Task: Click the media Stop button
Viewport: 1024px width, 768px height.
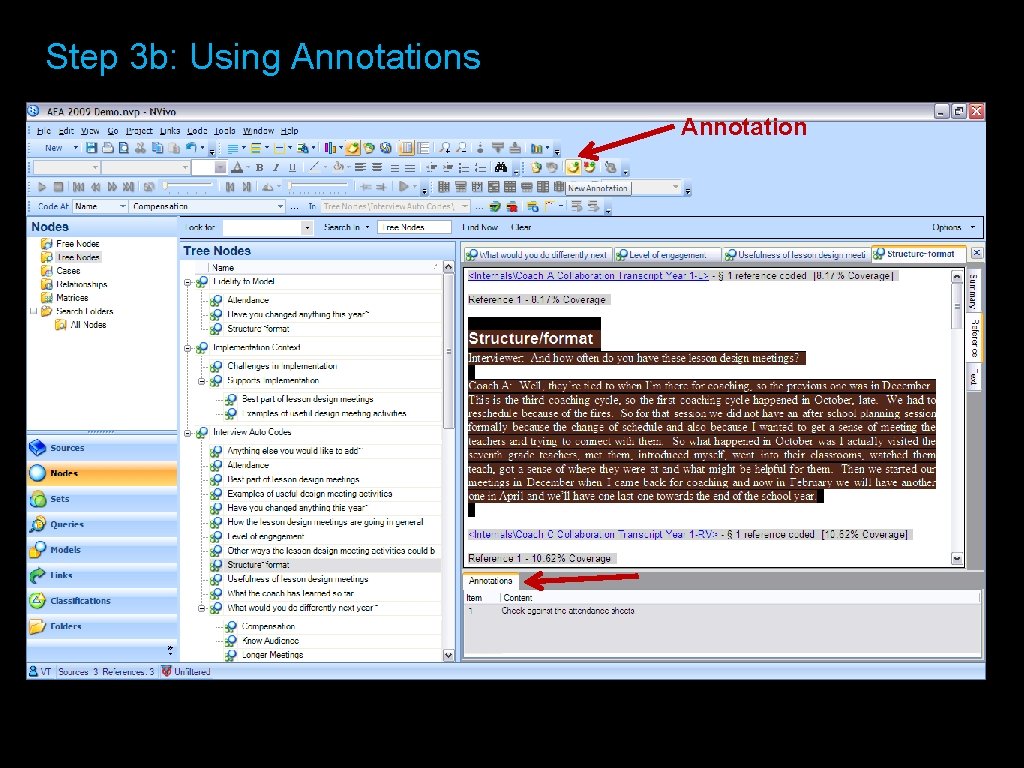Action: coord(59,187)
